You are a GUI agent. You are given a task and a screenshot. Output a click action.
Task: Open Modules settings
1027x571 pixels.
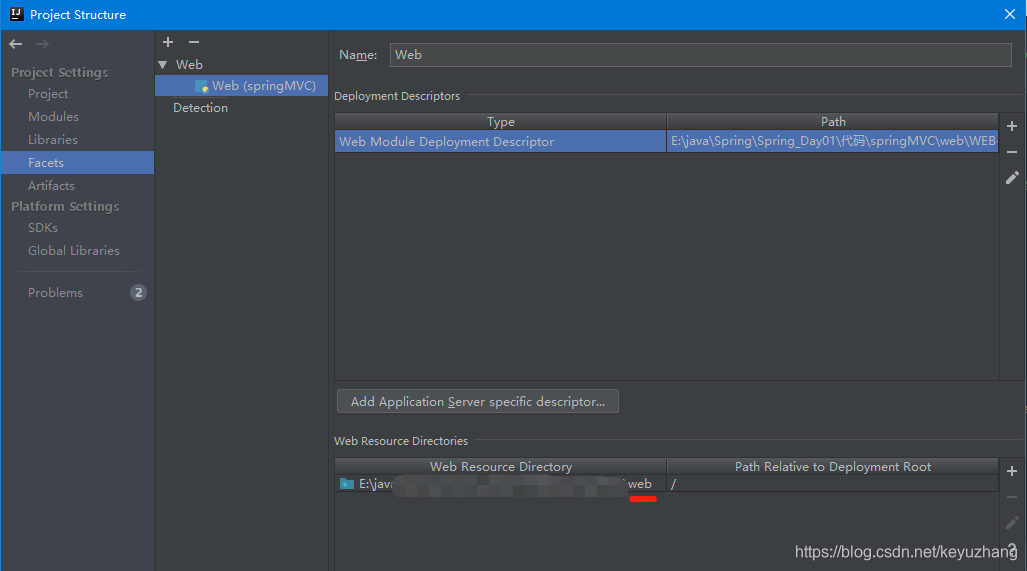pos(53,117)
